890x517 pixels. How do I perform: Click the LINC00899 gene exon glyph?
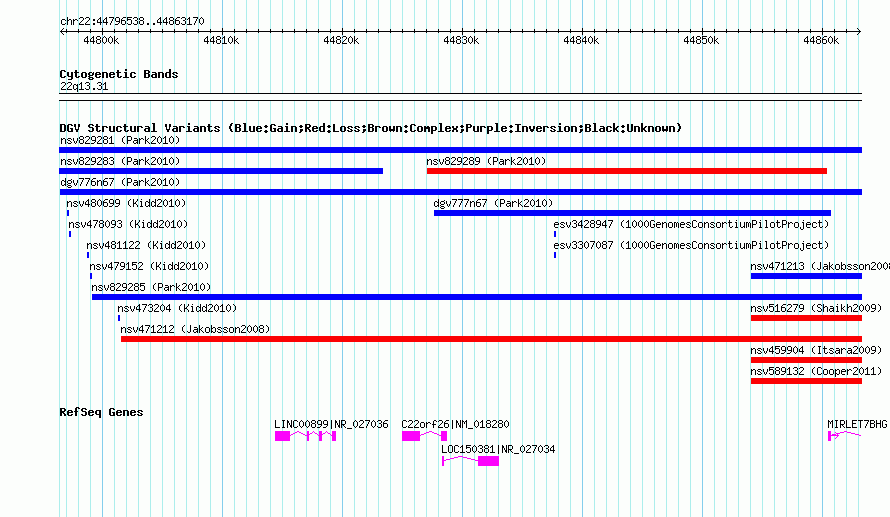(305, 436)
